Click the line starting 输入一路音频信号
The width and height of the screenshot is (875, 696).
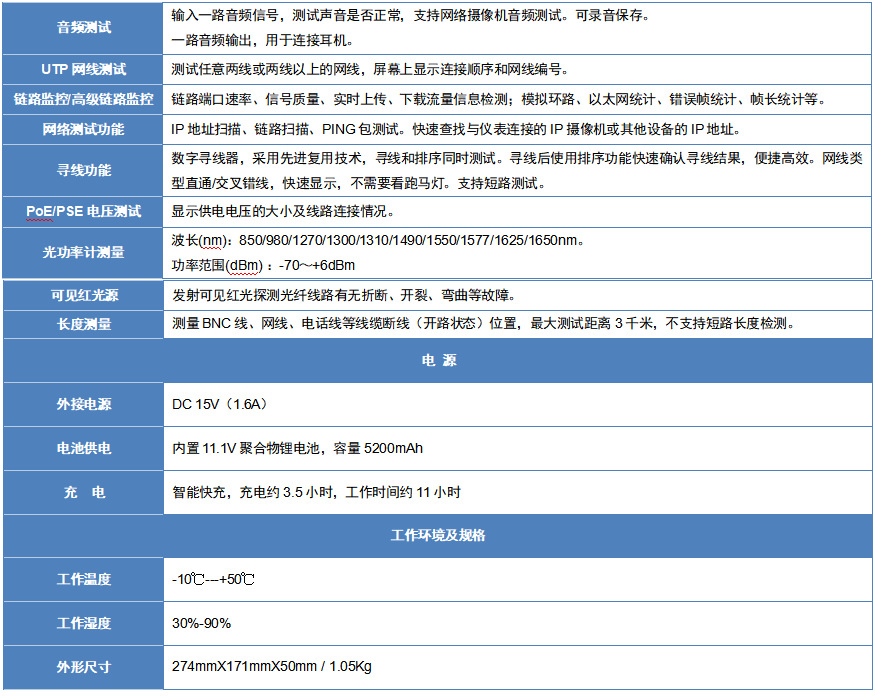tap(411, 16)
